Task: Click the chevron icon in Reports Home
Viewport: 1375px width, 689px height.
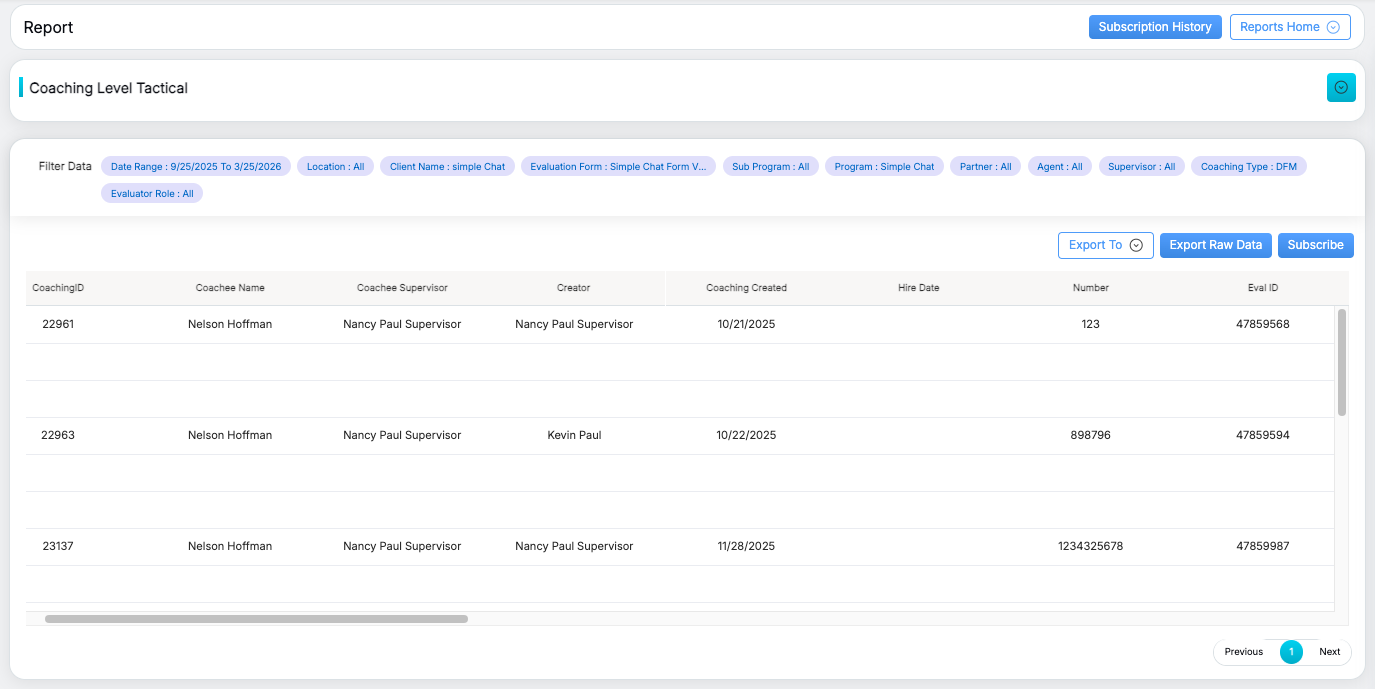Action: coord(1333,27)
